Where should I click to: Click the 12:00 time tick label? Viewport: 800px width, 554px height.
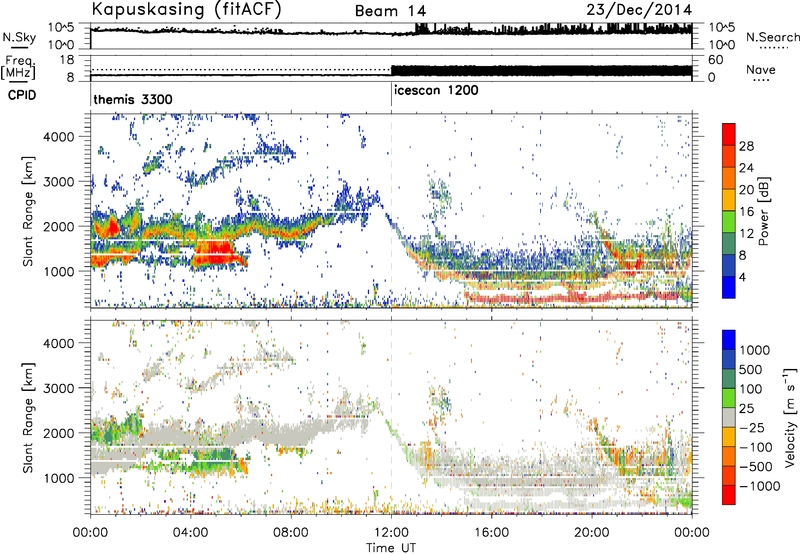coord(391,533)
